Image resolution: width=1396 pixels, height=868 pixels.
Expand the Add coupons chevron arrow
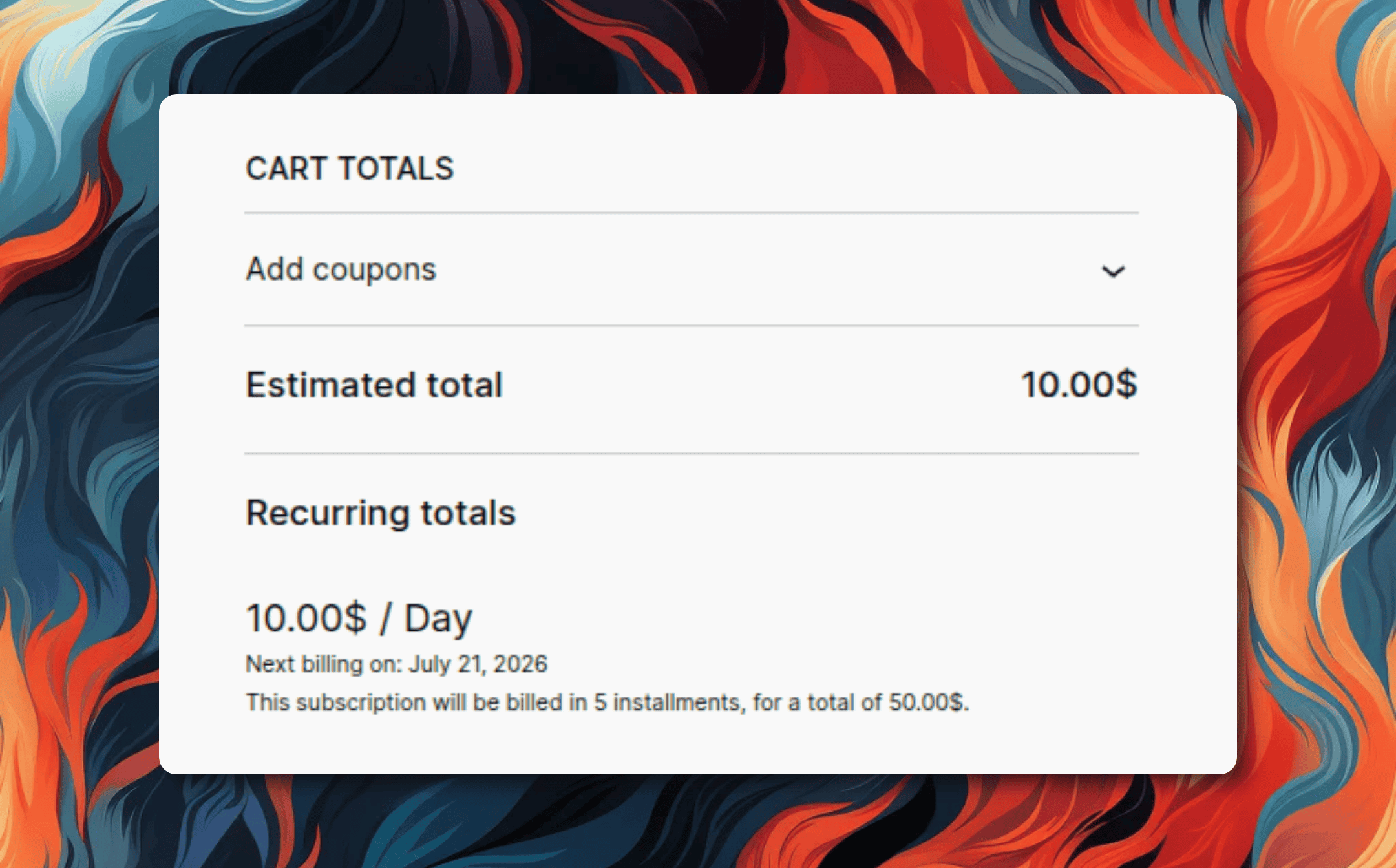click(1113, 271)
